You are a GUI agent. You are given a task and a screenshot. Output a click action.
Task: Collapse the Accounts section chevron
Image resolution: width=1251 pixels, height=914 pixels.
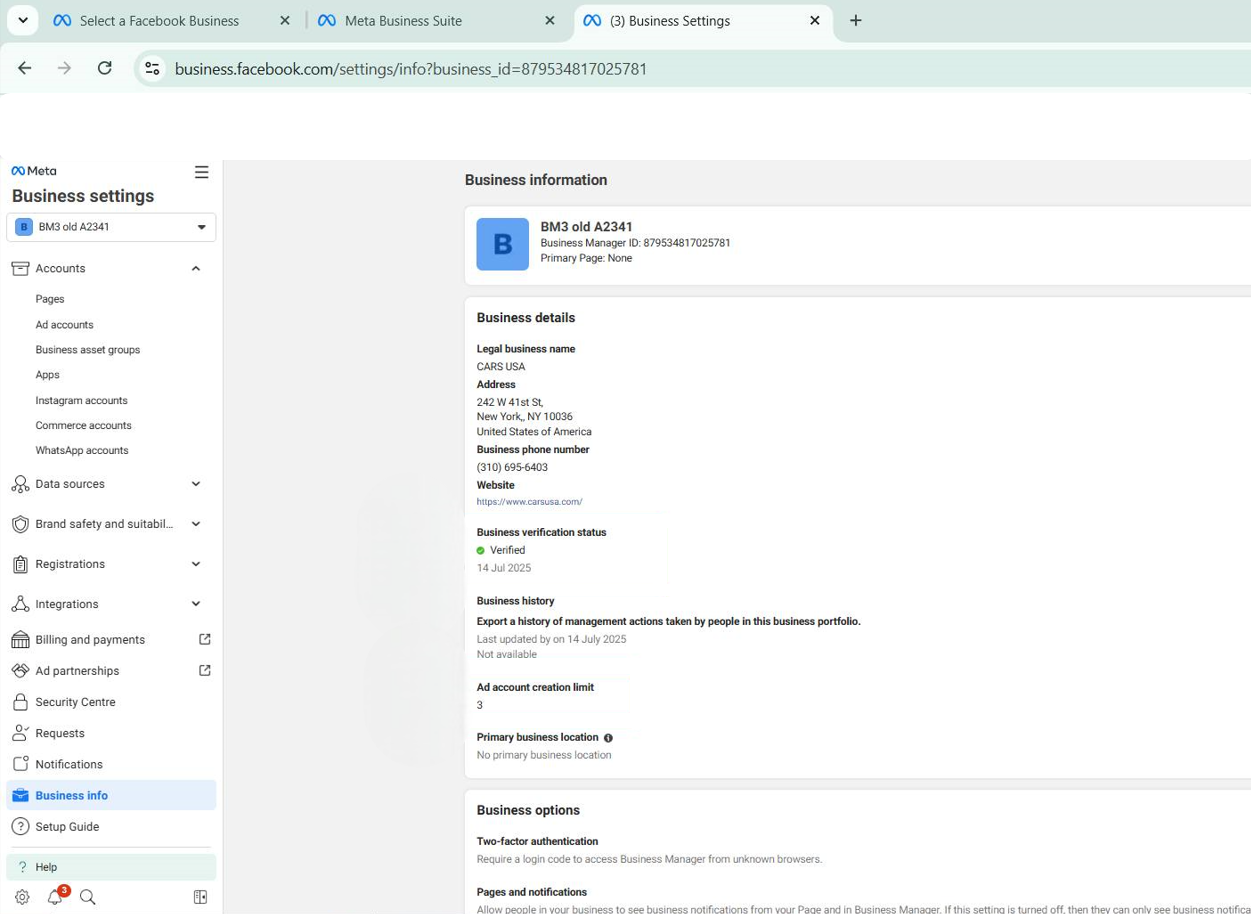(x=196, y=268)
